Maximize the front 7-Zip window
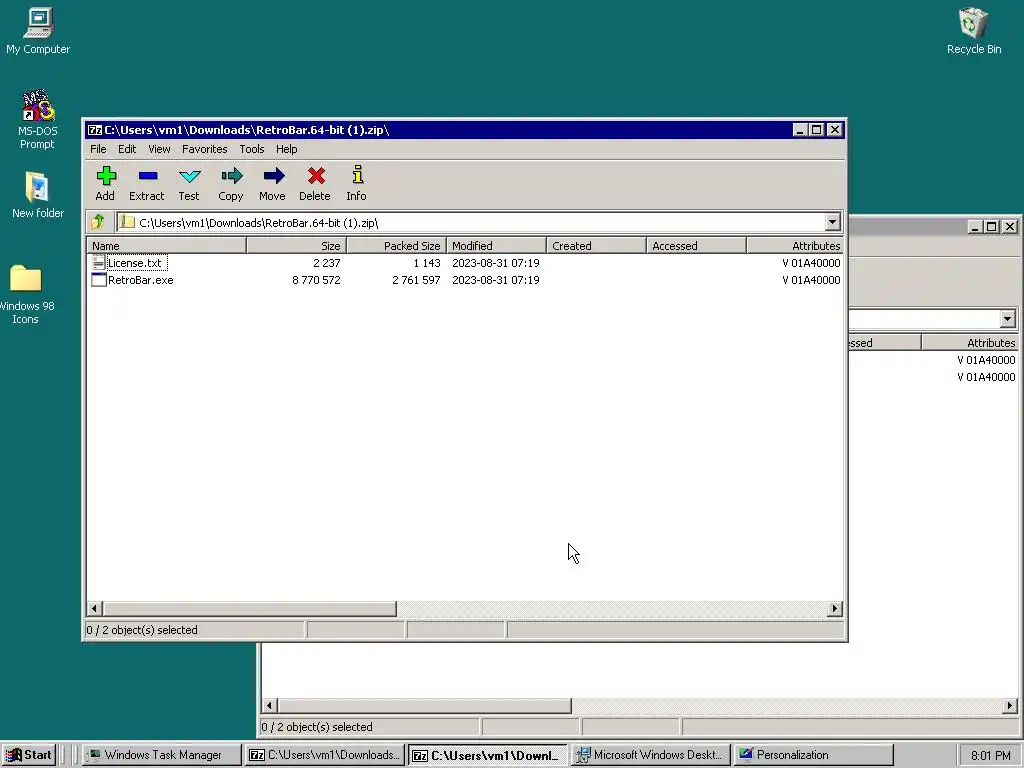Screen dimensions: 1024x768 pos(816,130)
